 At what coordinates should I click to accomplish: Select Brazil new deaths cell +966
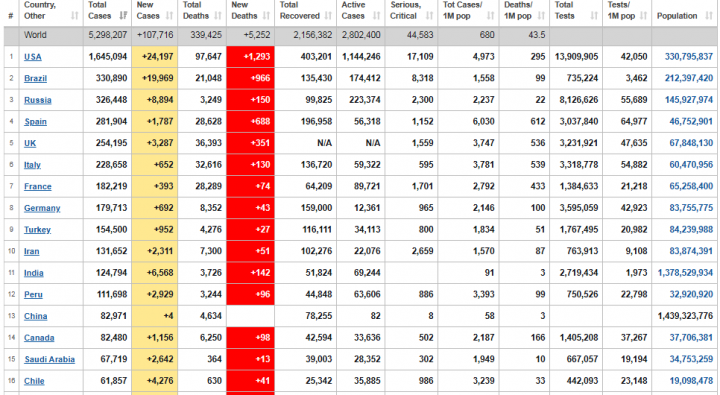tap(250, 79)
